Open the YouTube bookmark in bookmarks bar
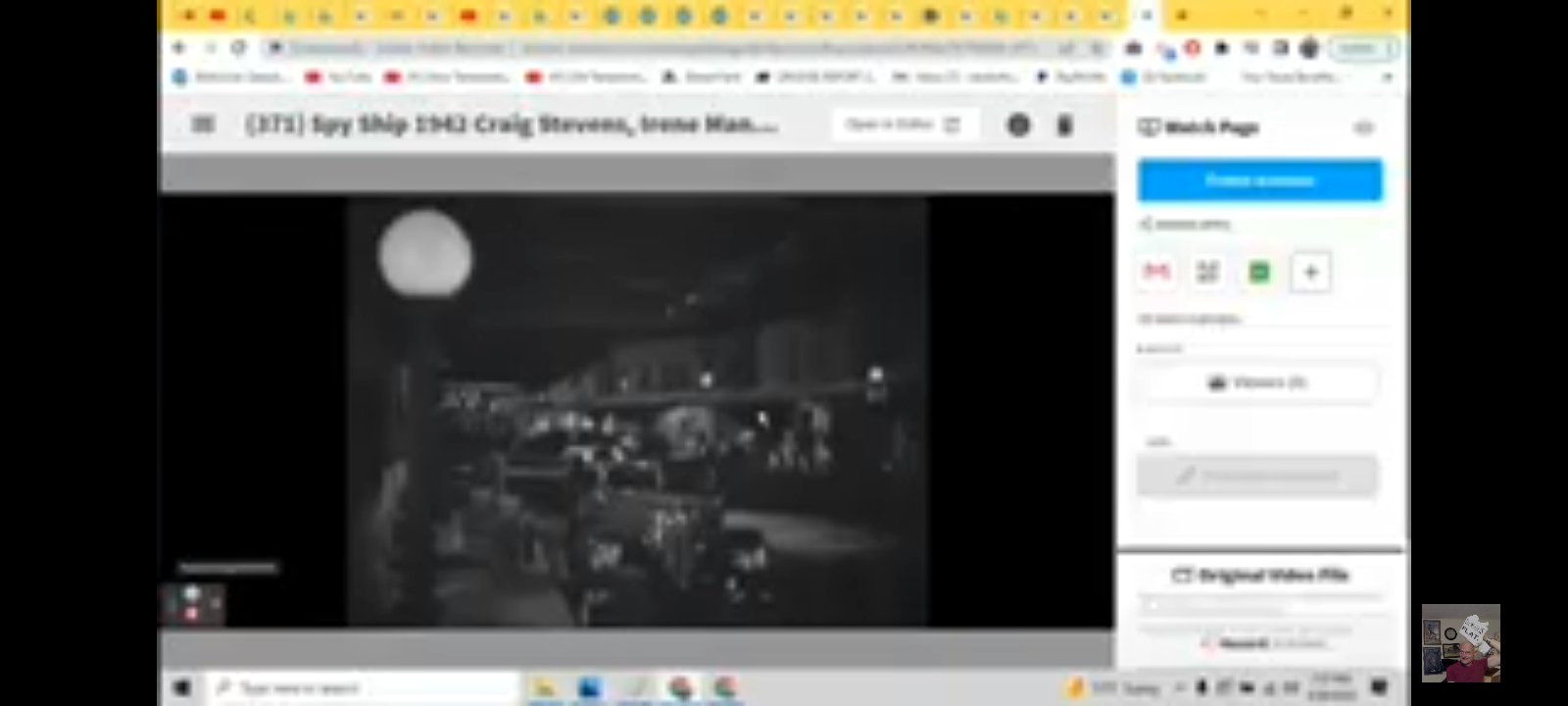1568x706 pixels. click(338, 76)
